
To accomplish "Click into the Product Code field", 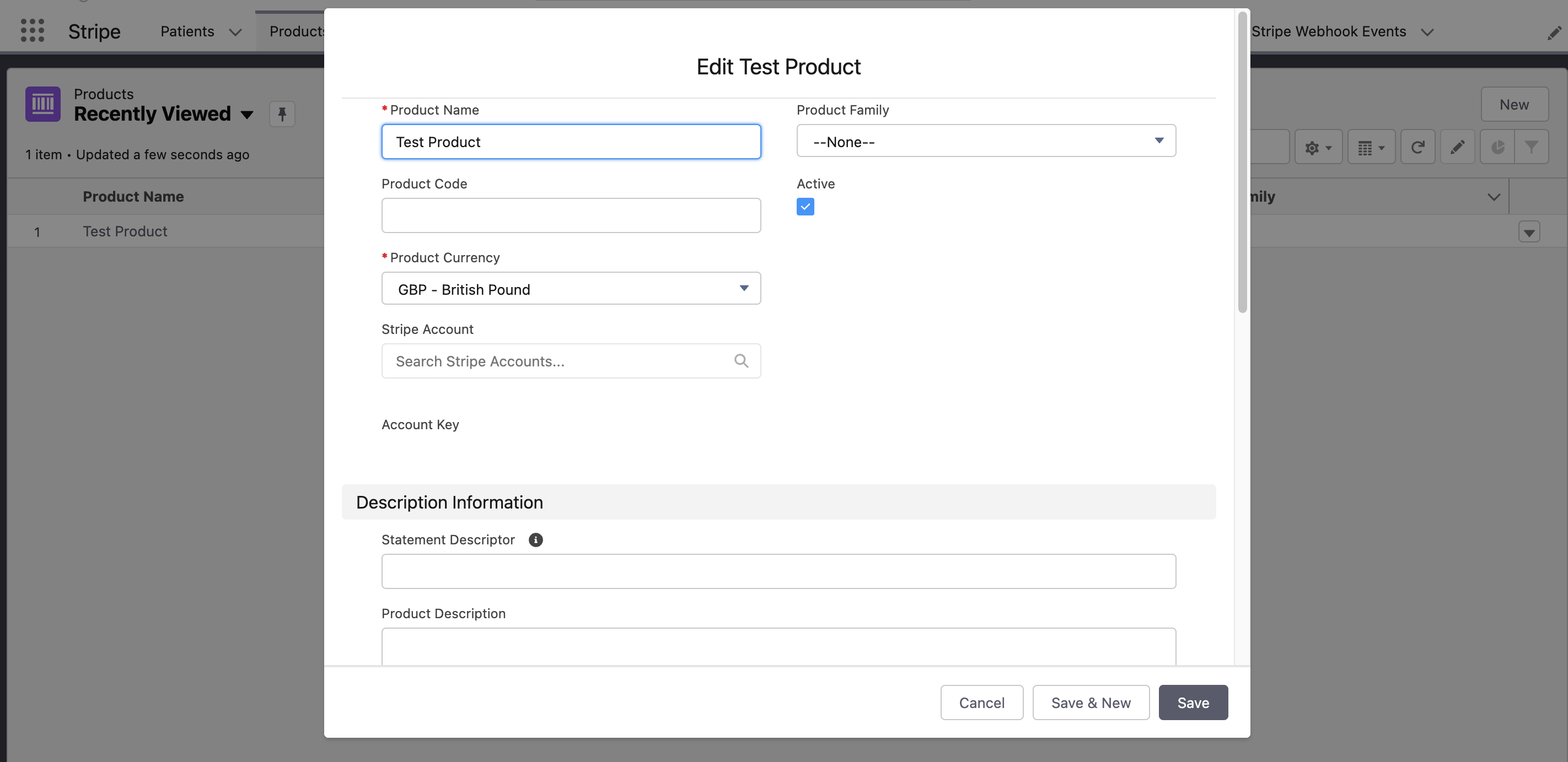I will [570, 215].
